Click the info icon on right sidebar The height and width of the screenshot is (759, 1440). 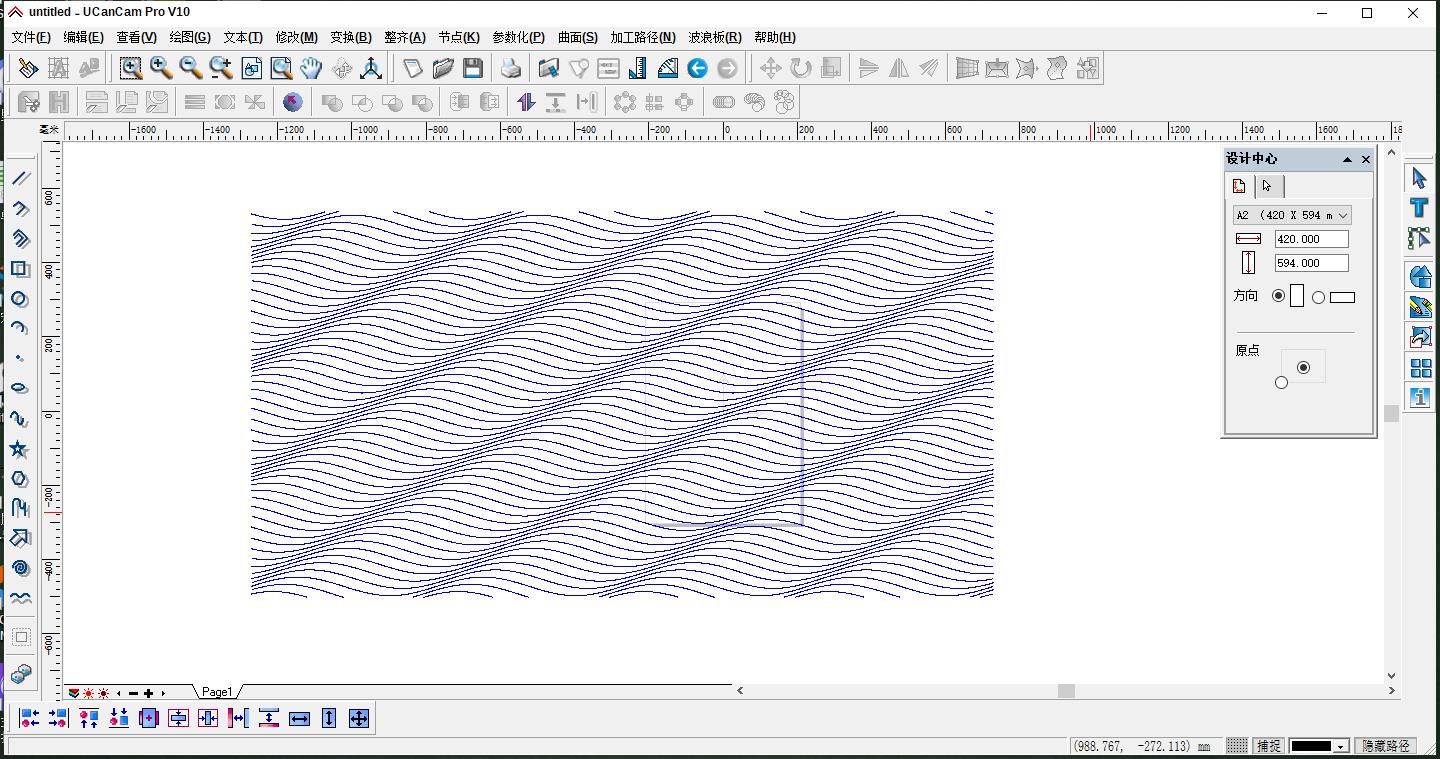tap(1420, 397)
